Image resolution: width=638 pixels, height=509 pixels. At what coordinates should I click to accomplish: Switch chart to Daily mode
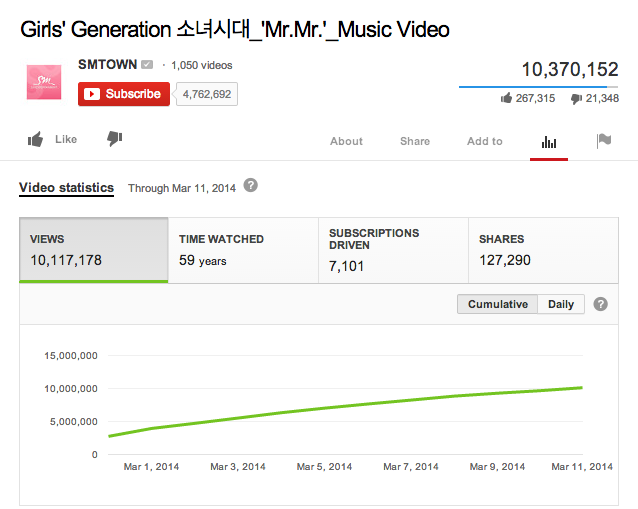[561, 304]
